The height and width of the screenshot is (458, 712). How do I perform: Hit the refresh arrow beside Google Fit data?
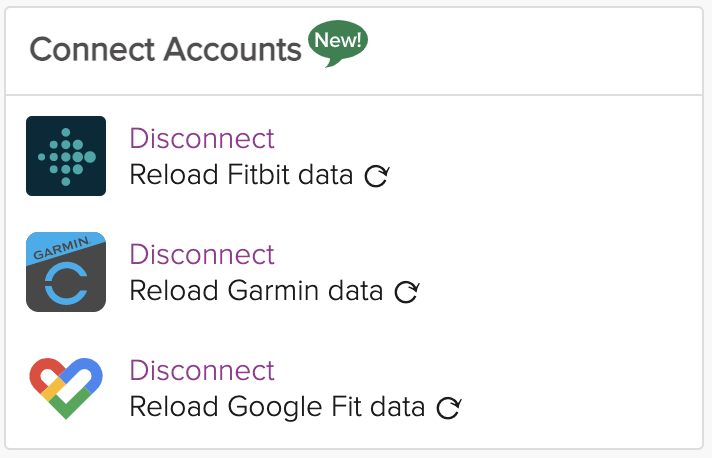point(449,408)
